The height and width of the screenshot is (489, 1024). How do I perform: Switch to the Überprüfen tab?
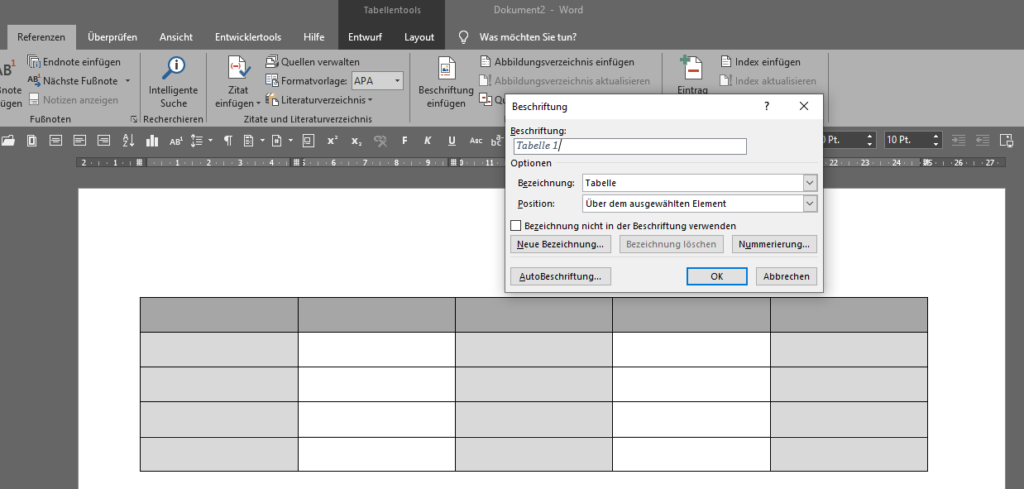[112, 37]
